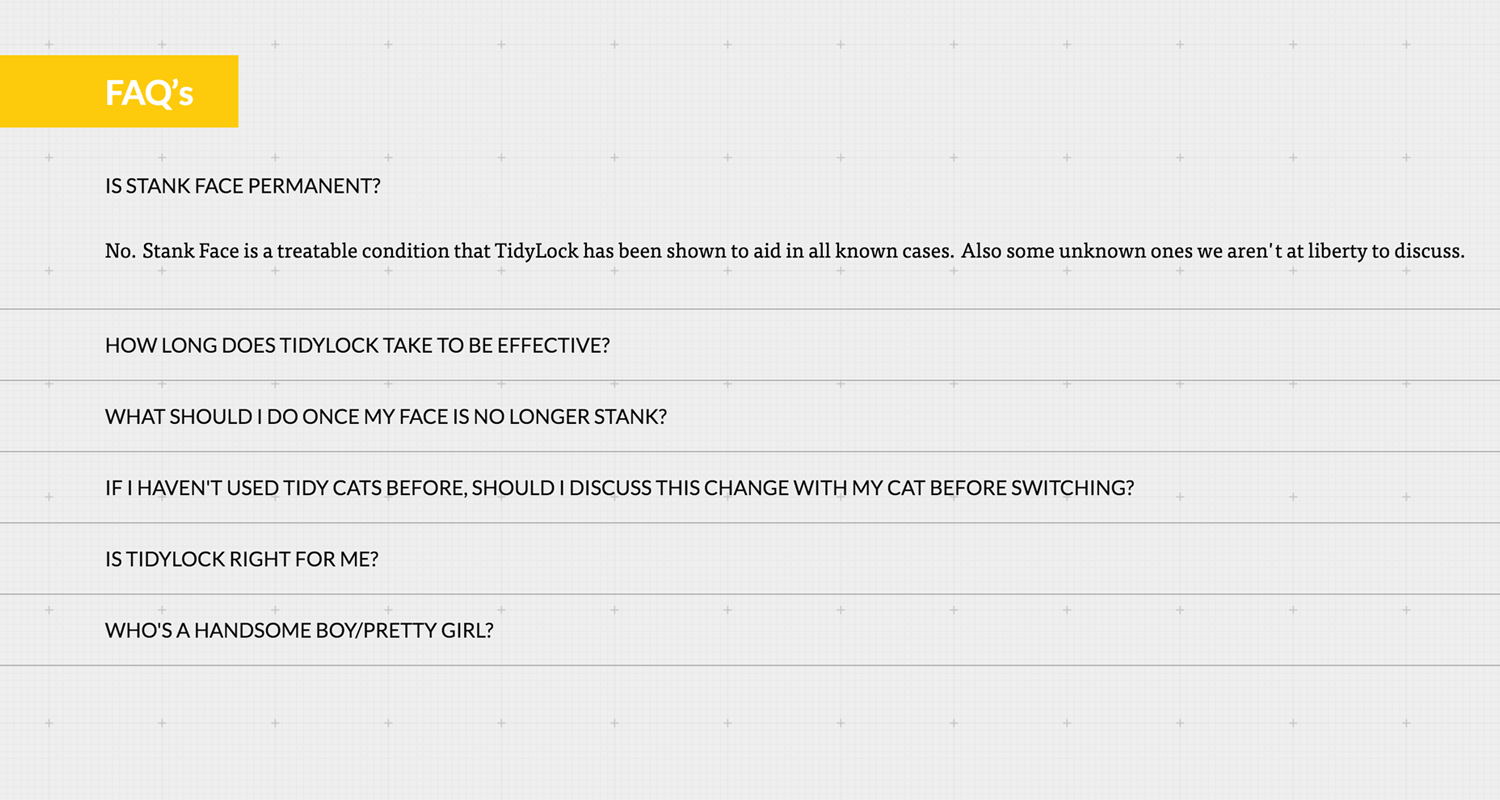Click the yellow FAQ's heading banner

coord(119,91)
